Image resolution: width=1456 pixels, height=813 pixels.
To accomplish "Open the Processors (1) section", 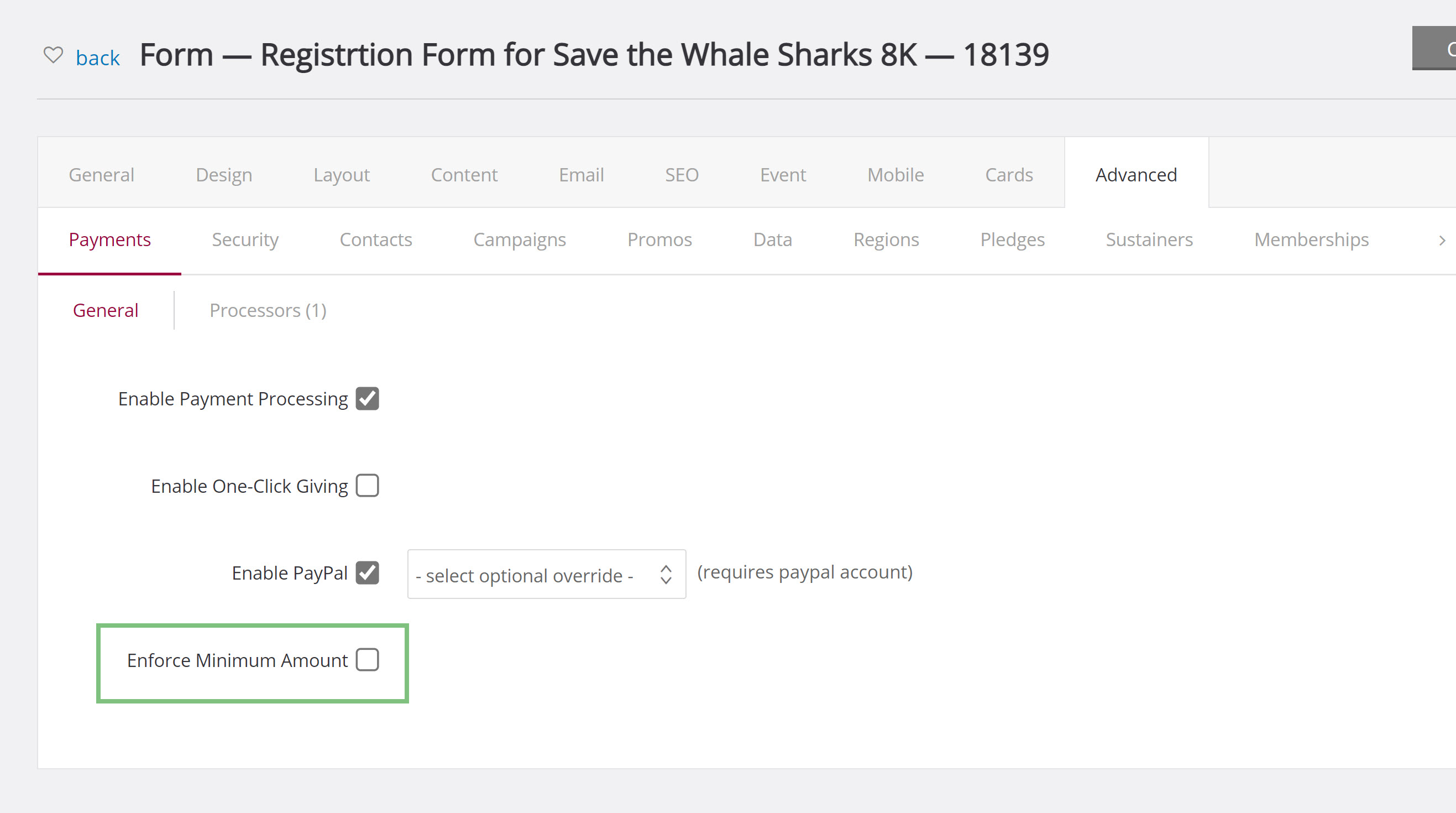I will click(x=268, y=310).
